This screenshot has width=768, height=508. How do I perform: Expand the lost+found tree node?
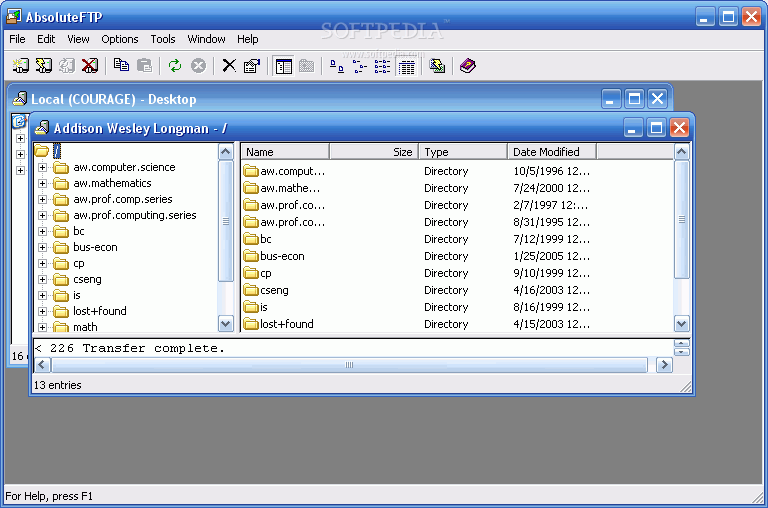pyautogui.click(x=43, y=312)
